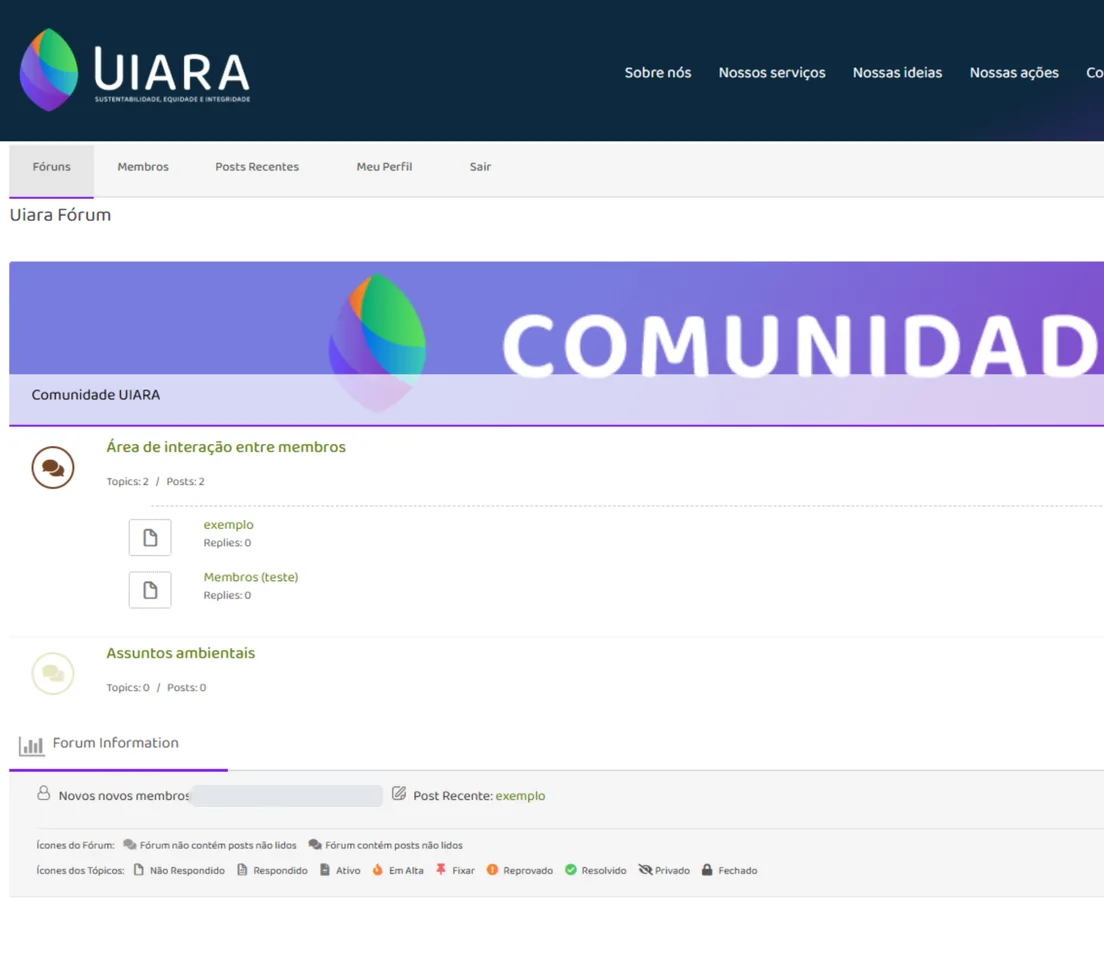Screen dimensions: 1104x956
Task: Click the 'Posts: 2' count text
Action: (x=185, y=482)
